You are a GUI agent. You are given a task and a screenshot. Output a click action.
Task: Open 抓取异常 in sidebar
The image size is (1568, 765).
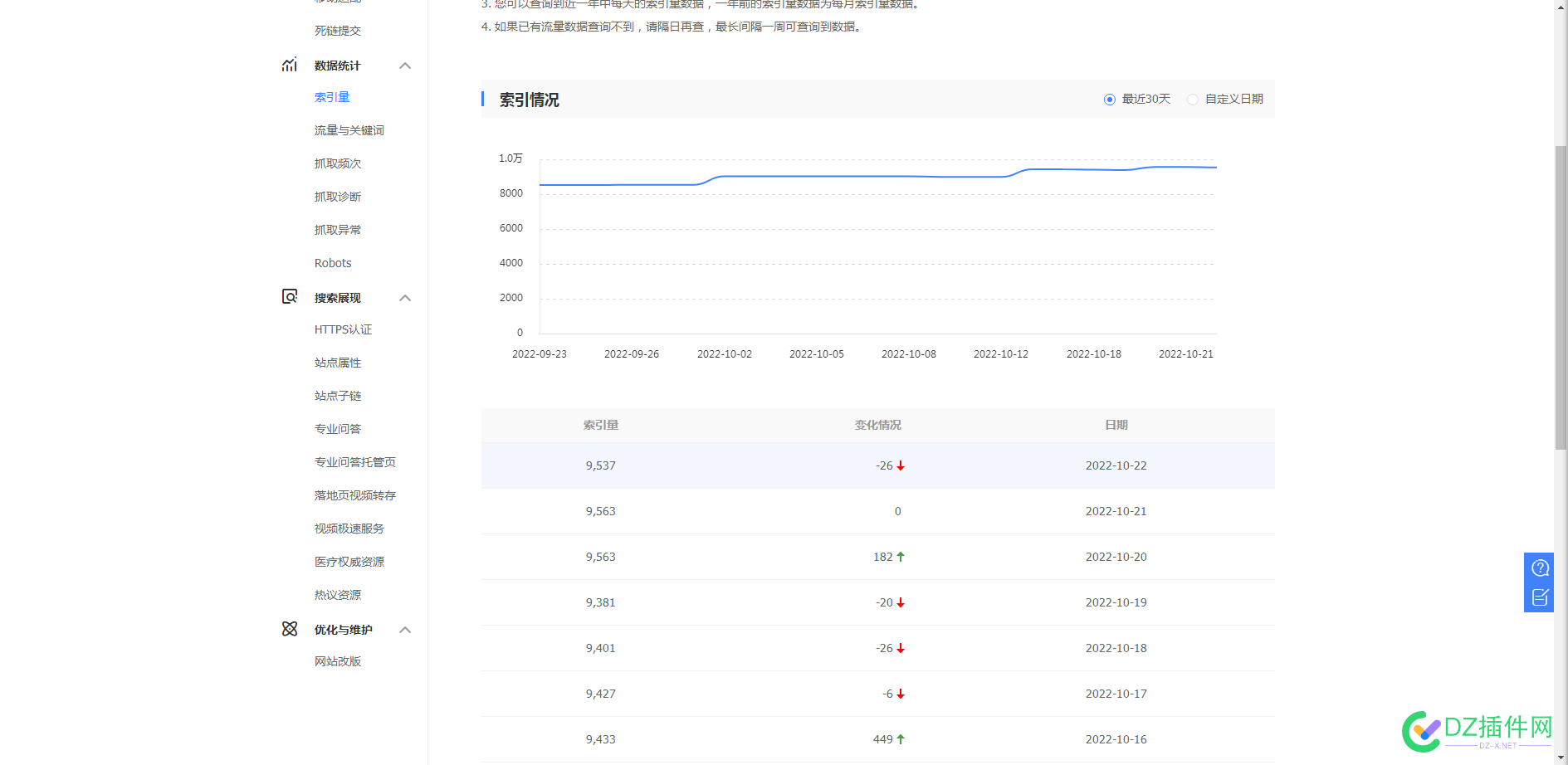click(338, 230)
